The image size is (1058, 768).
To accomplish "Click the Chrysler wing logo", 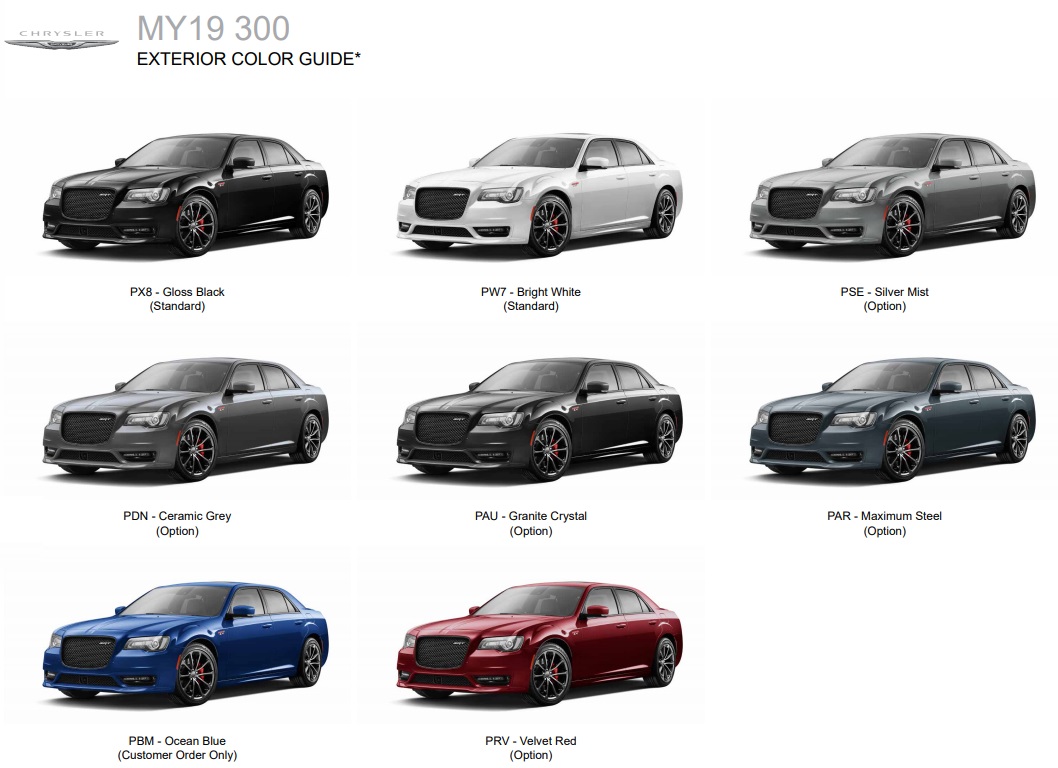I will 61,39.
